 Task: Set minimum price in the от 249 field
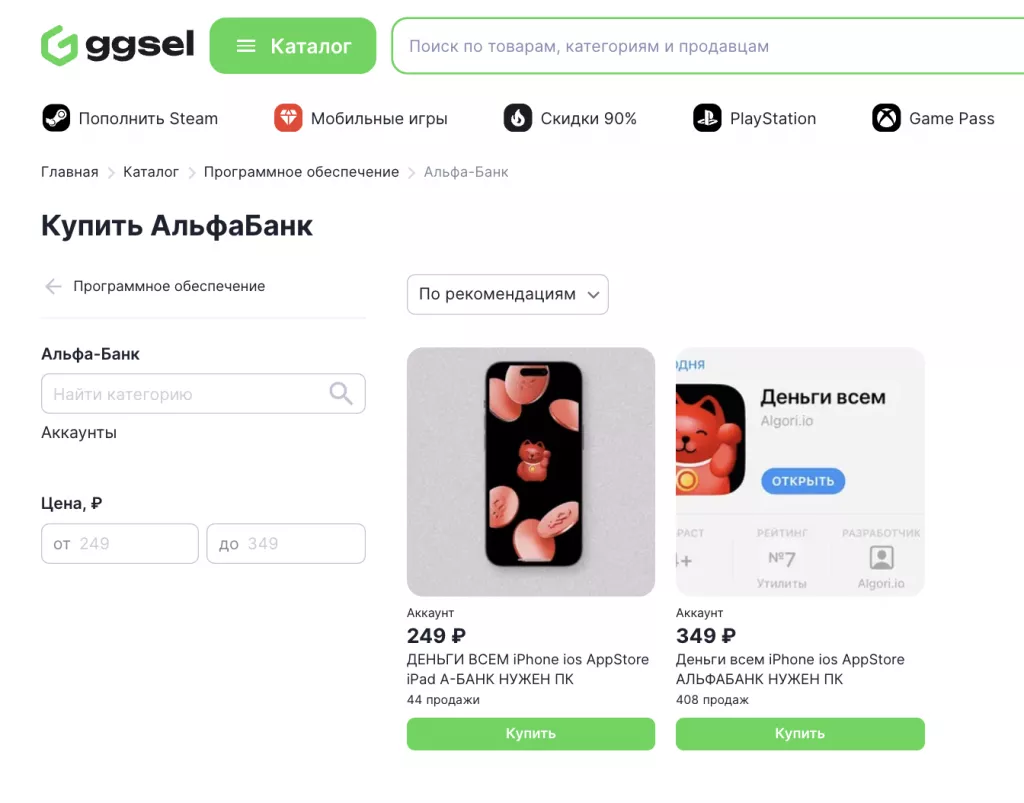(x=119, y=543)
